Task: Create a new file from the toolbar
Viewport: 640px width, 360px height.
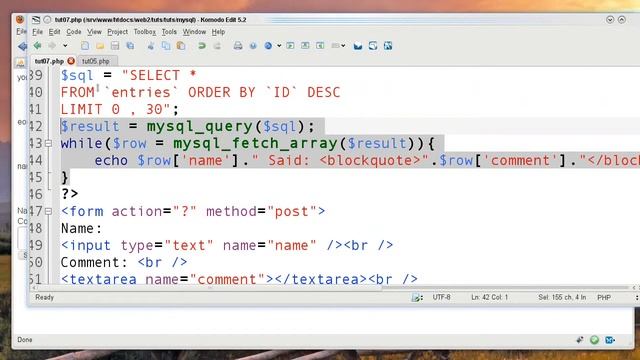Action: point(85,46)
